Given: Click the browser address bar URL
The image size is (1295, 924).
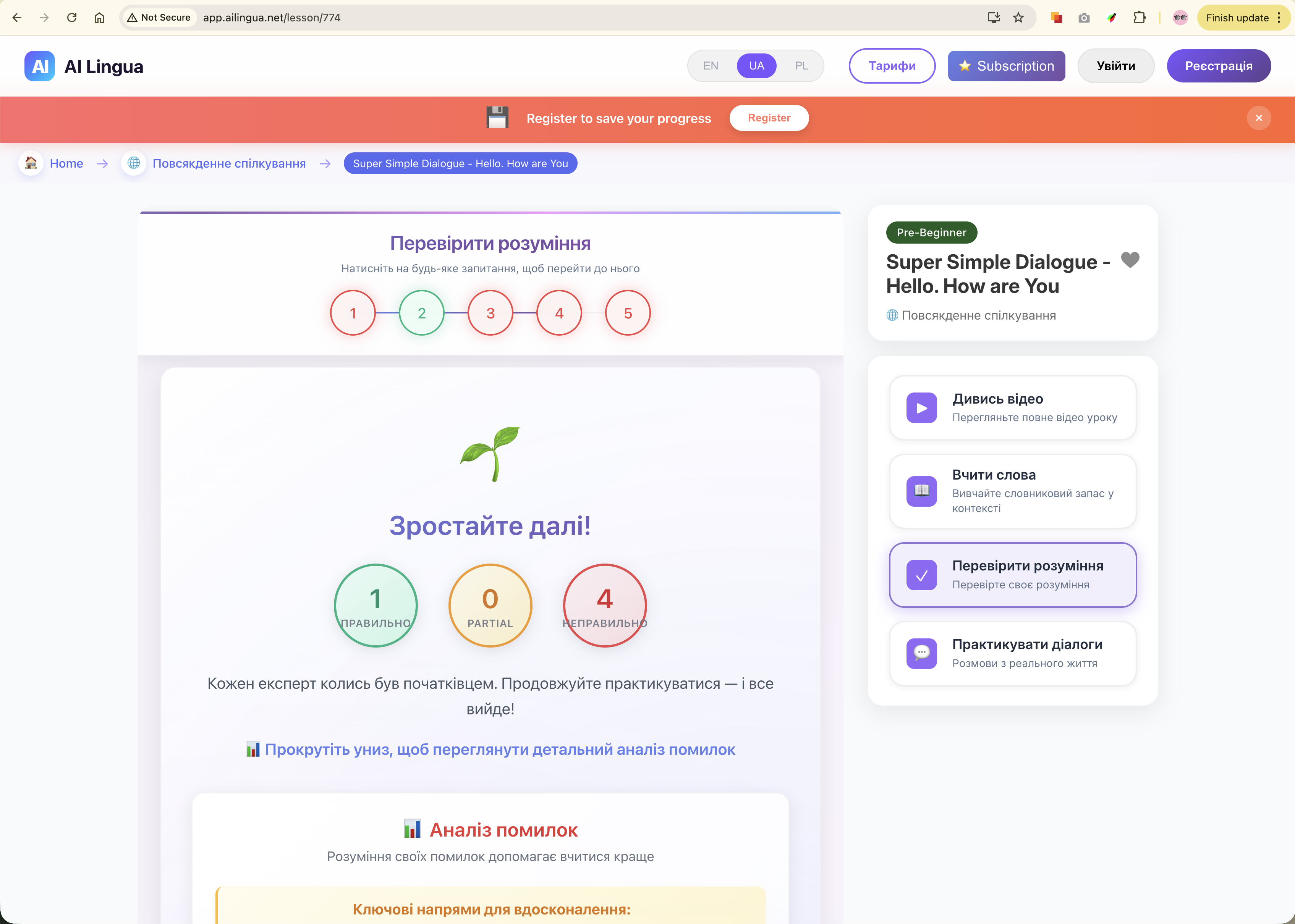Looking at the screenshot, I should click(x=272, y=18).
